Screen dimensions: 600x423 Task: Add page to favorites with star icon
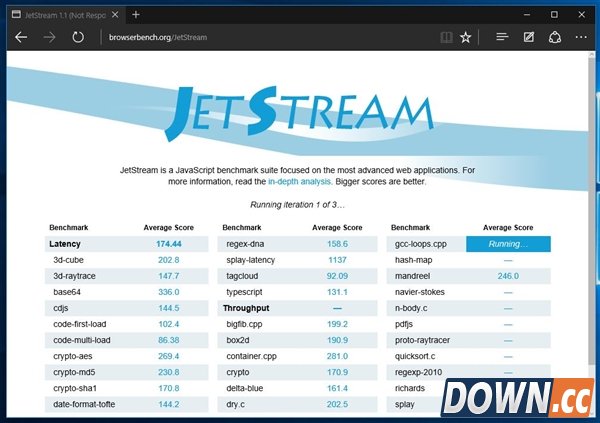pos(466,37)
